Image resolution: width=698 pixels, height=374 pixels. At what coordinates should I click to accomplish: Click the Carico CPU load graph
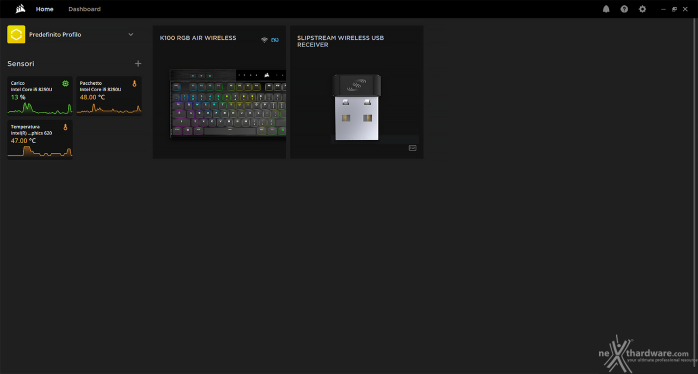coord(40,108)
